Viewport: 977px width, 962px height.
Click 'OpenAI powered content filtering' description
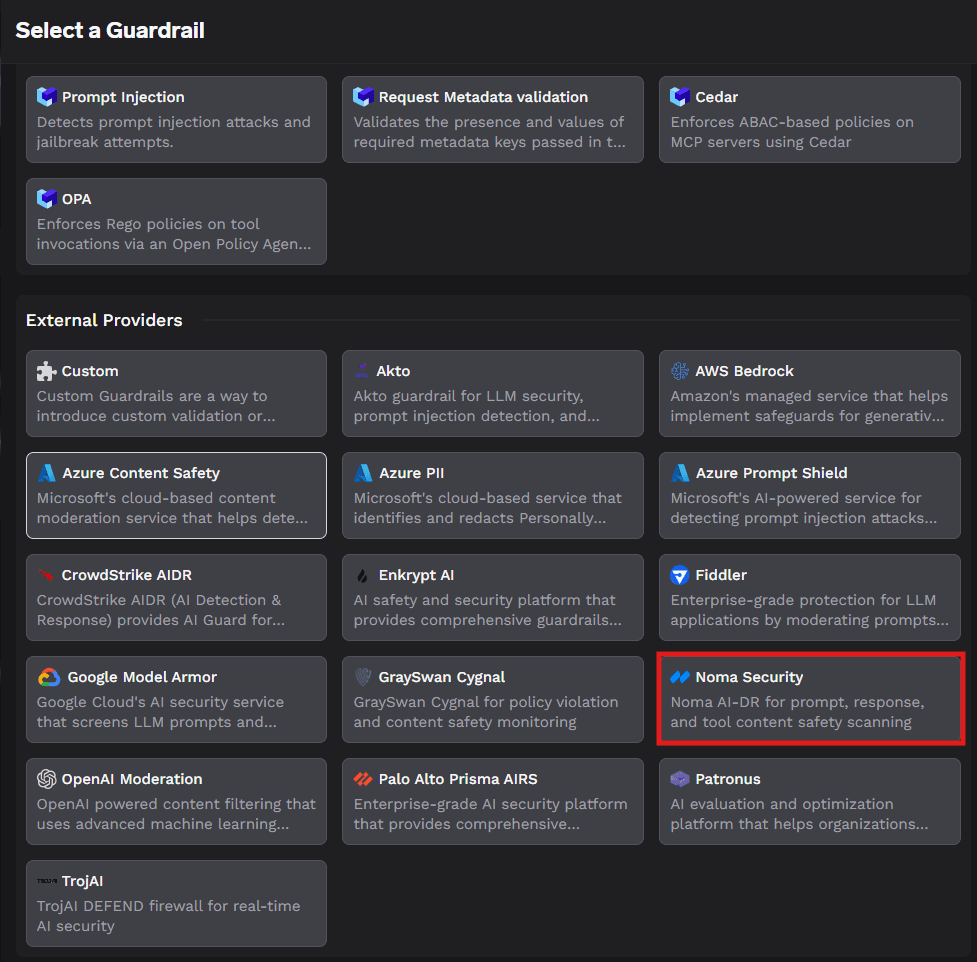[176, 814]
